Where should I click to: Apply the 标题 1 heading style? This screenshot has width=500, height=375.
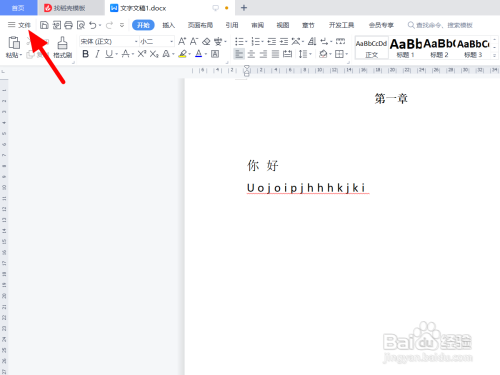pyautogui.click(x=406, y=48)
